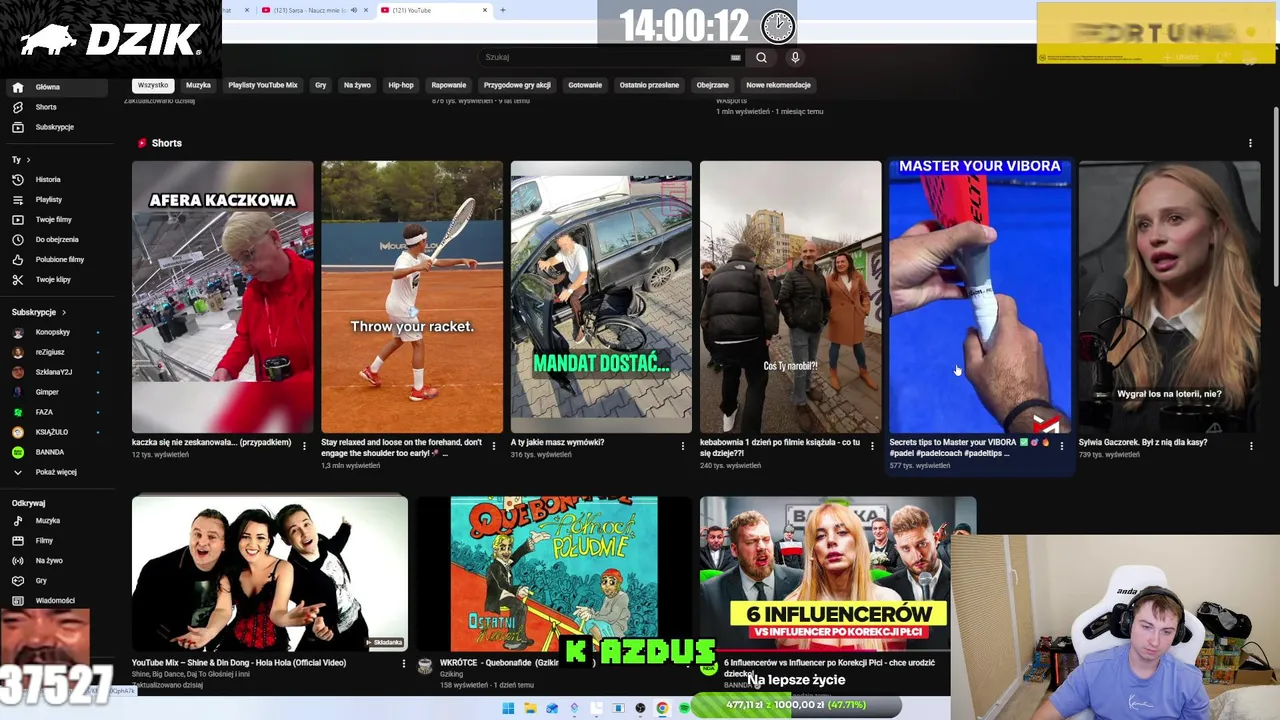Select the Hip-hop filter chip

tap(401, 85)
